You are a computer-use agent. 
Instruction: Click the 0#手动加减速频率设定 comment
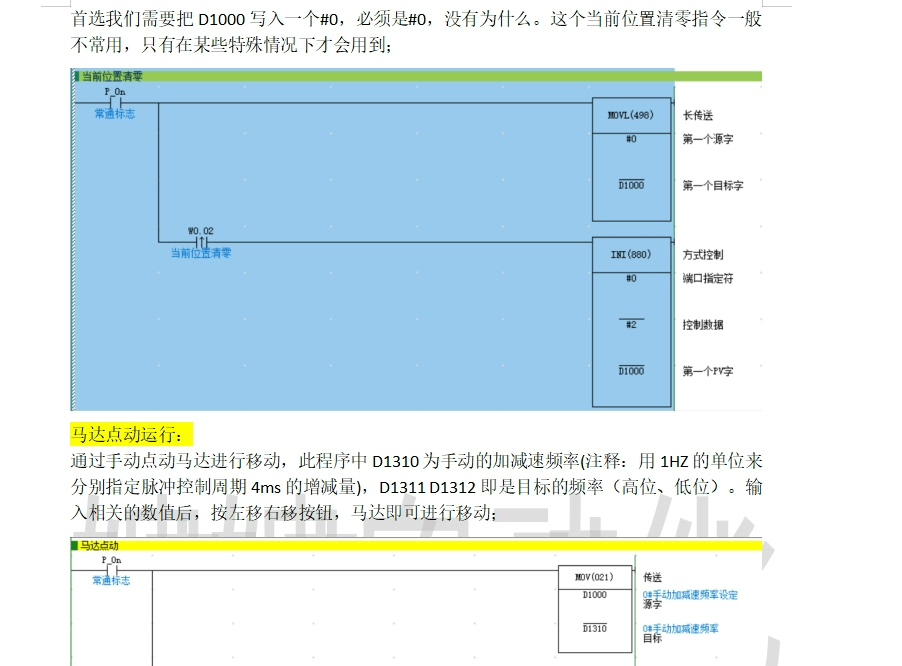690,595
